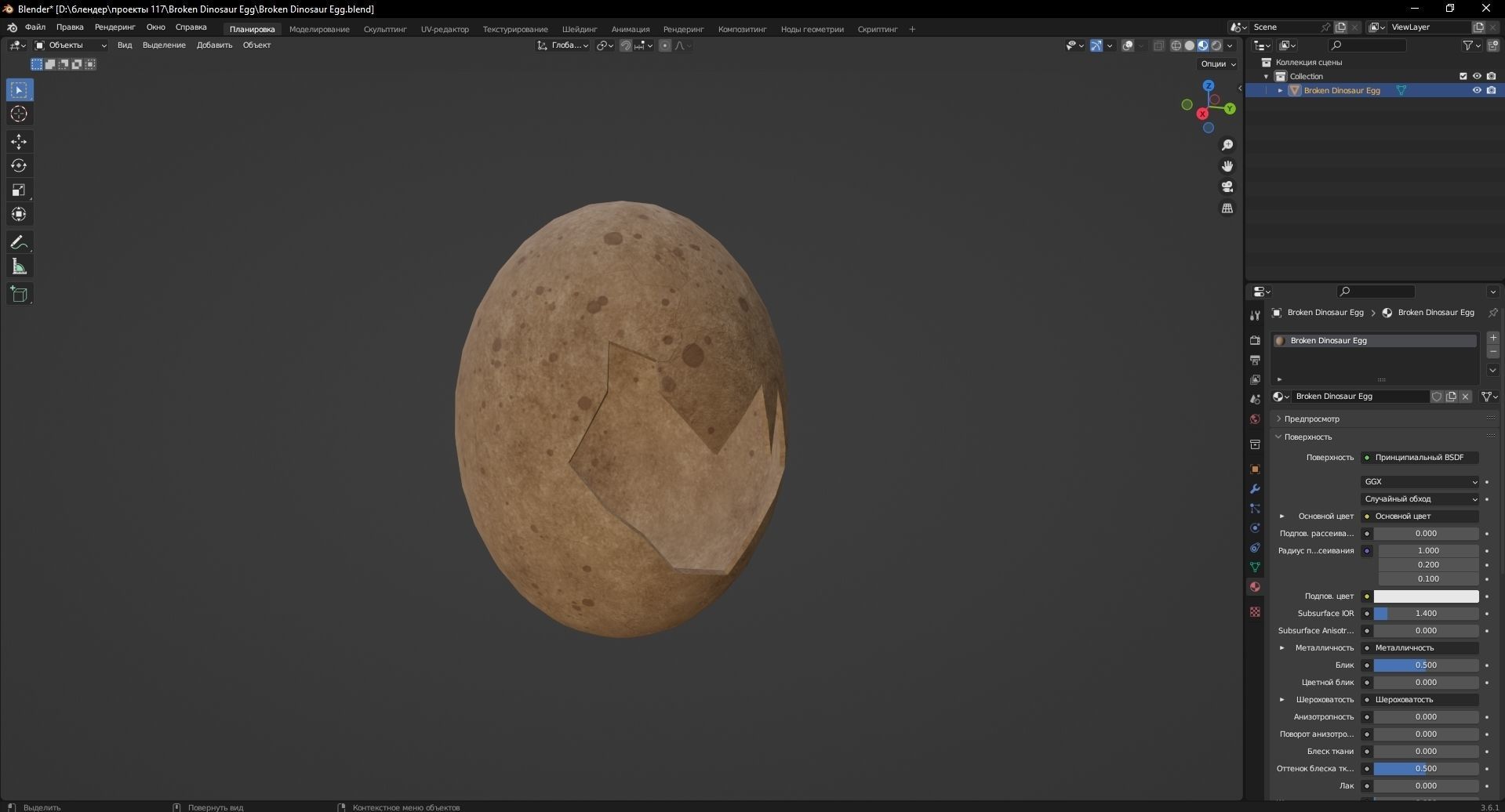The width and height of the screenshot is (1505, 812).
Task: Expand Broken Dinosaur Egg in outliner
Action: pyautogui.click(x=1280, y=90)
